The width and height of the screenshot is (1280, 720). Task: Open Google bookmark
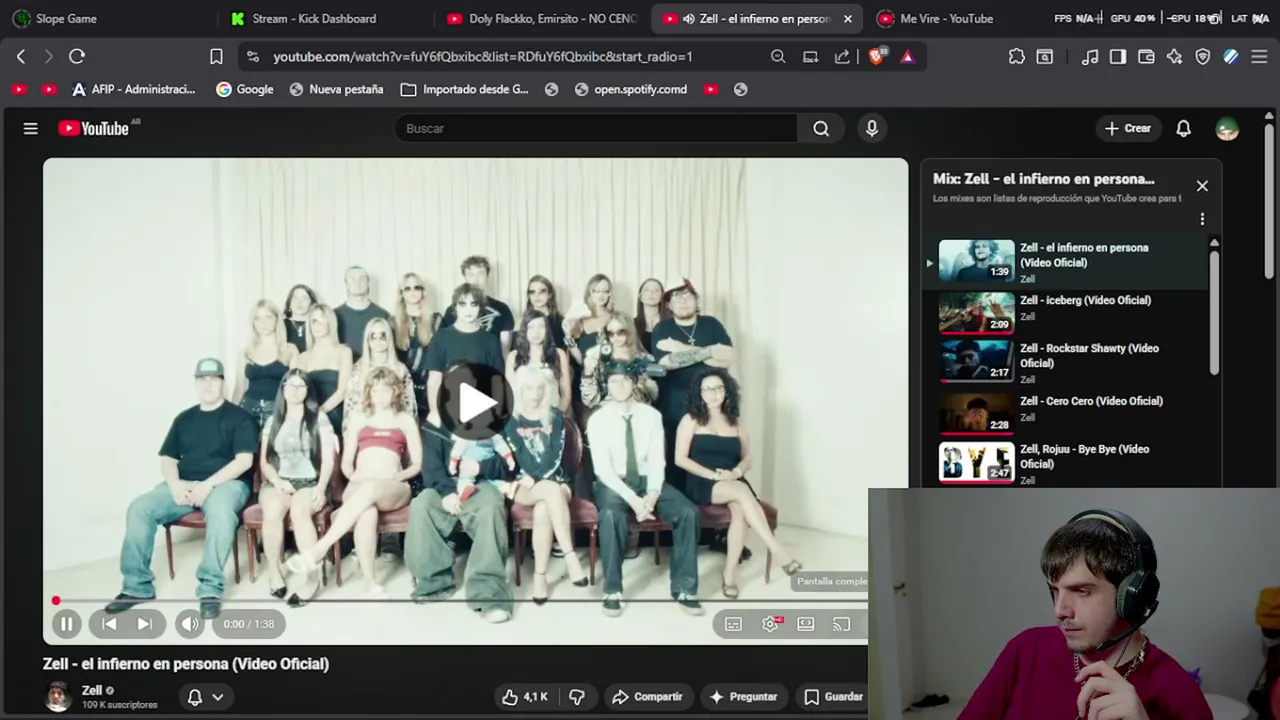pos(245,89)
